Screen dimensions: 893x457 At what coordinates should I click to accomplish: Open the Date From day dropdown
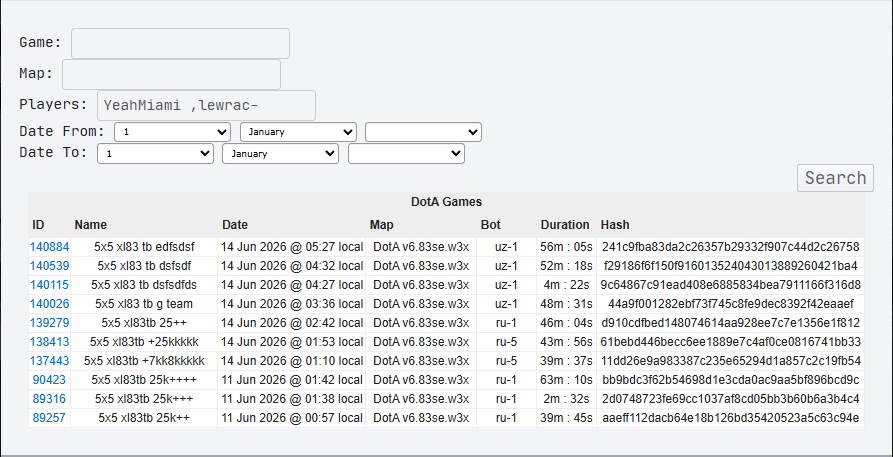172,132
